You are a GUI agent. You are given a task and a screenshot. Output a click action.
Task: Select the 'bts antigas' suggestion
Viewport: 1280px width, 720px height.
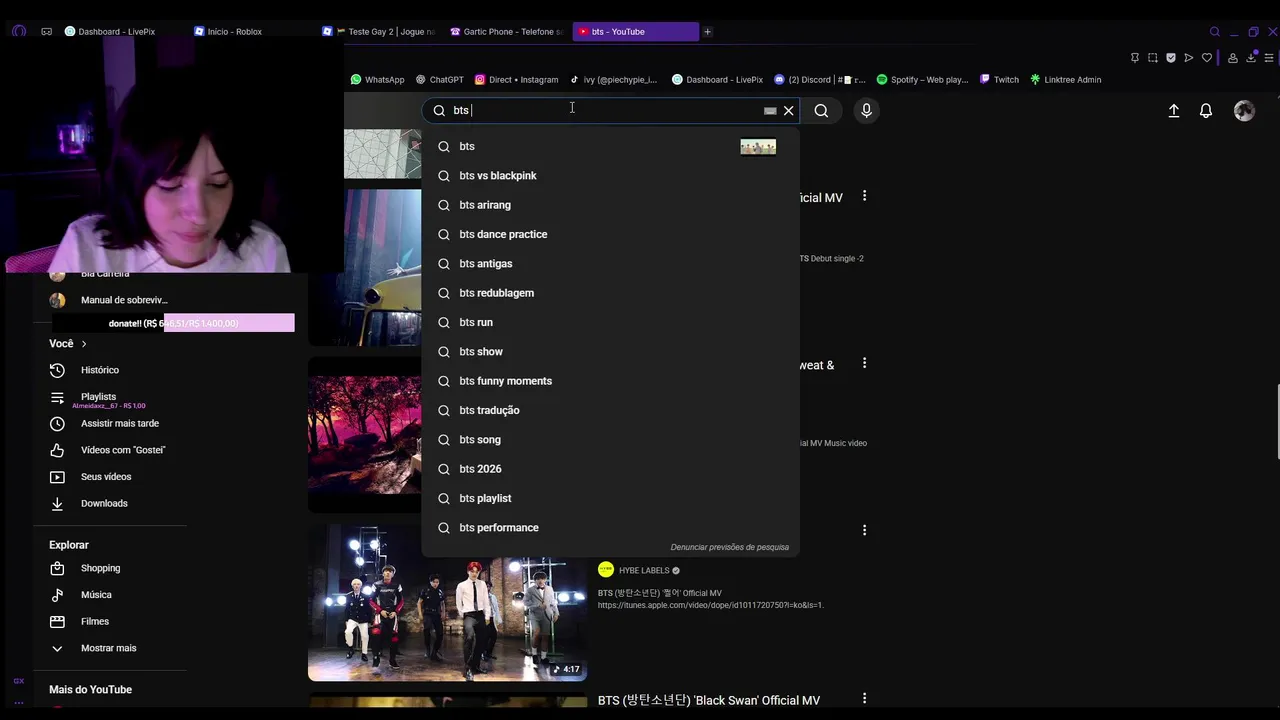pos(610,263)
